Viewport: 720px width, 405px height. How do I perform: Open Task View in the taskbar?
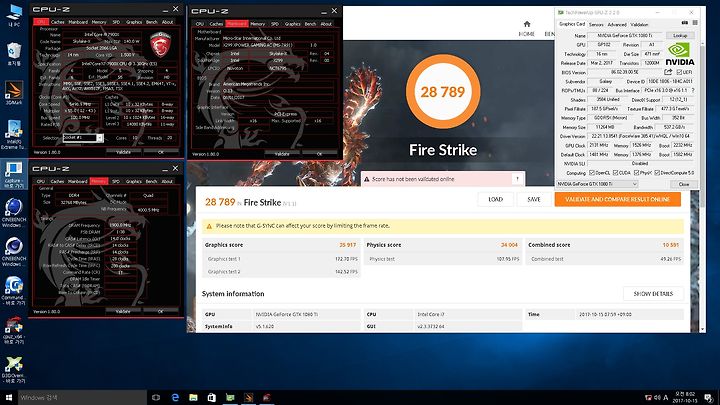pyautogui.click(x=156, y=397)
